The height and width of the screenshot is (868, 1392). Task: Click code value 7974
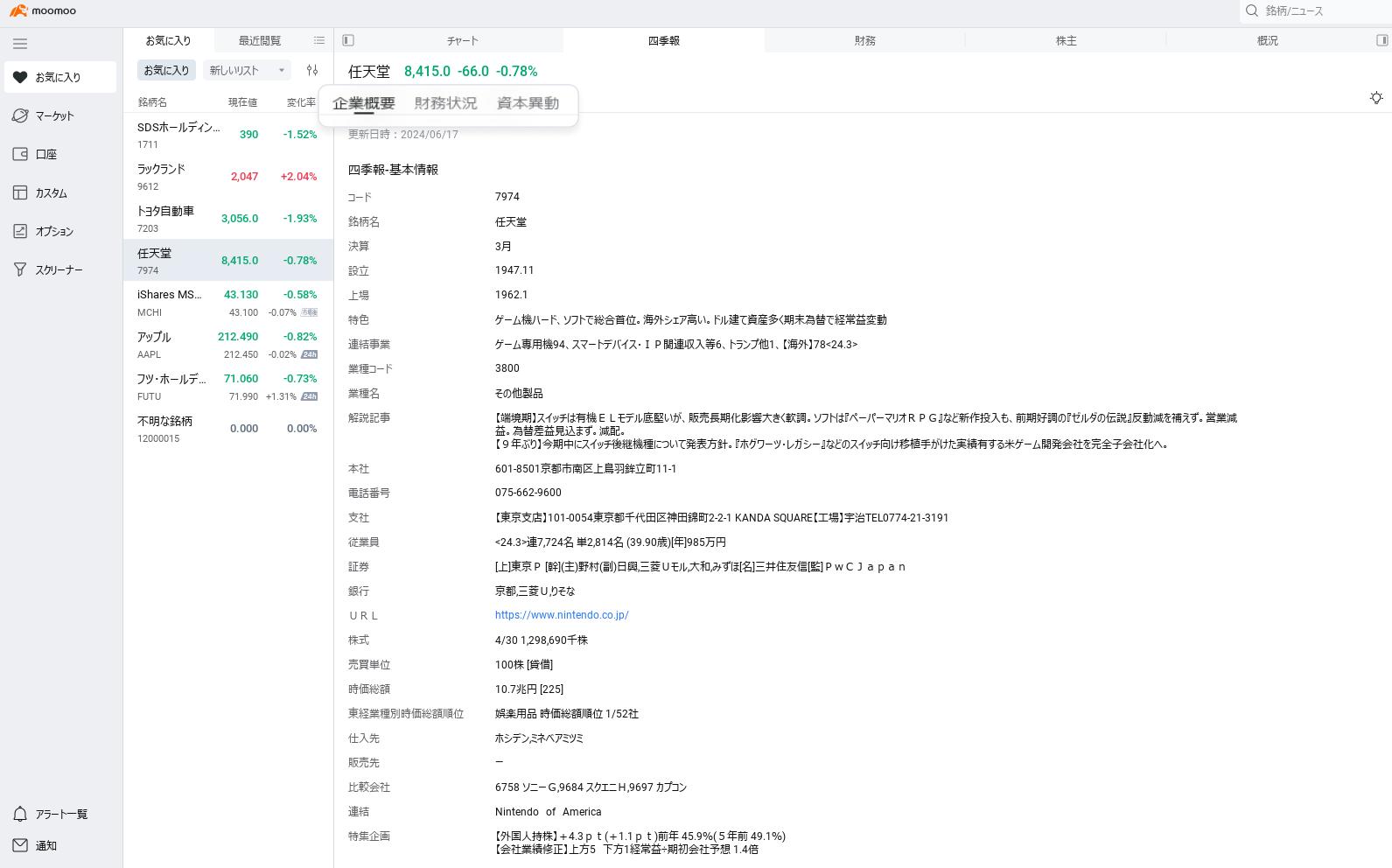tap(507, 197)
